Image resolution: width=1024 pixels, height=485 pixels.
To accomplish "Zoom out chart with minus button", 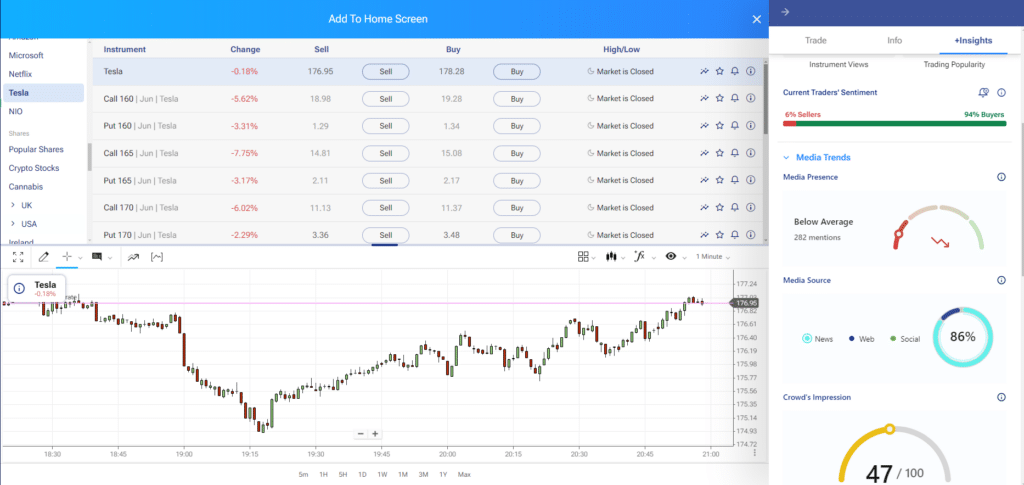I will tap(360, 434).
